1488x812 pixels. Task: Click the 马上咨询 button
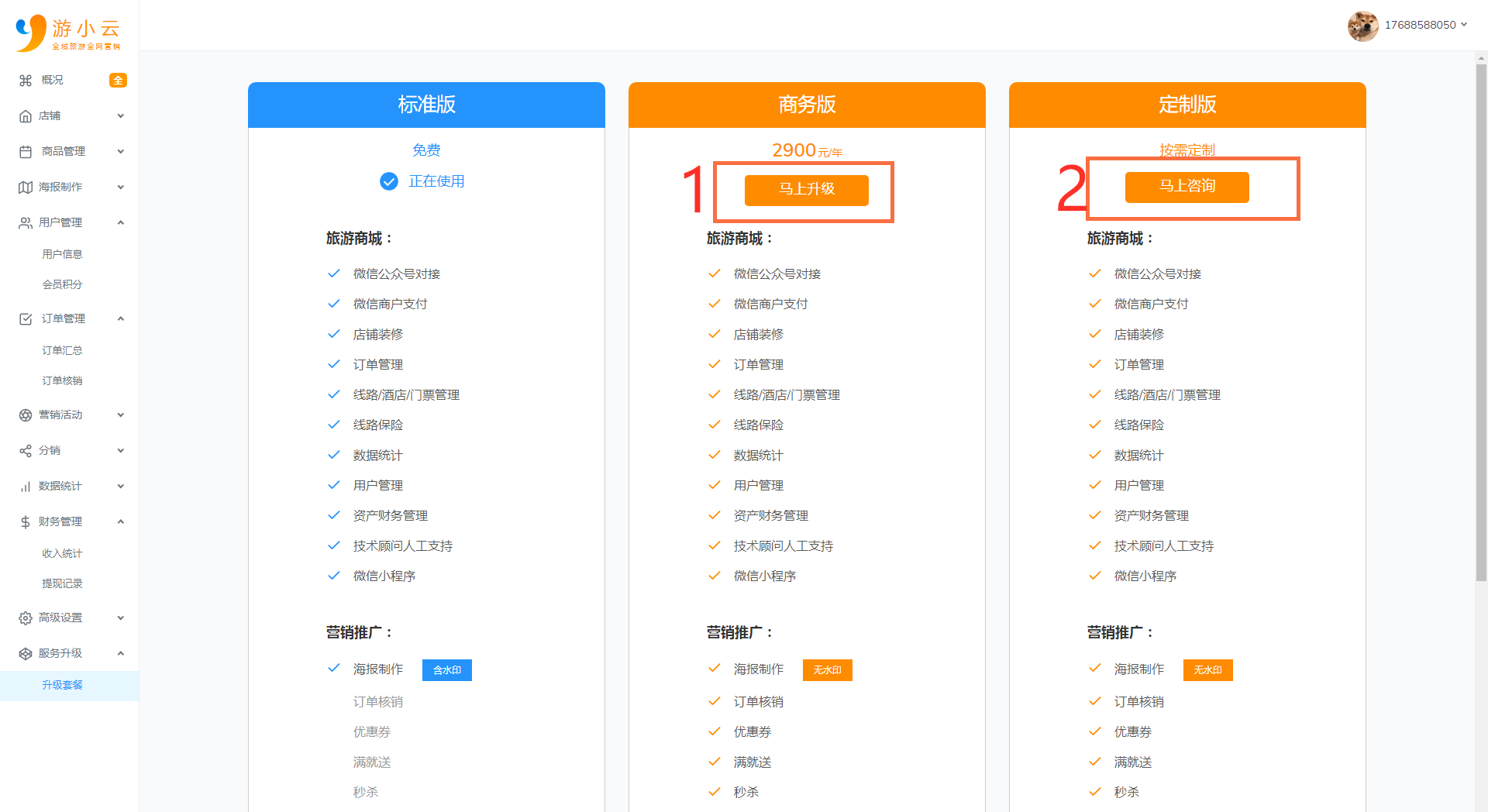(1187, 187)
